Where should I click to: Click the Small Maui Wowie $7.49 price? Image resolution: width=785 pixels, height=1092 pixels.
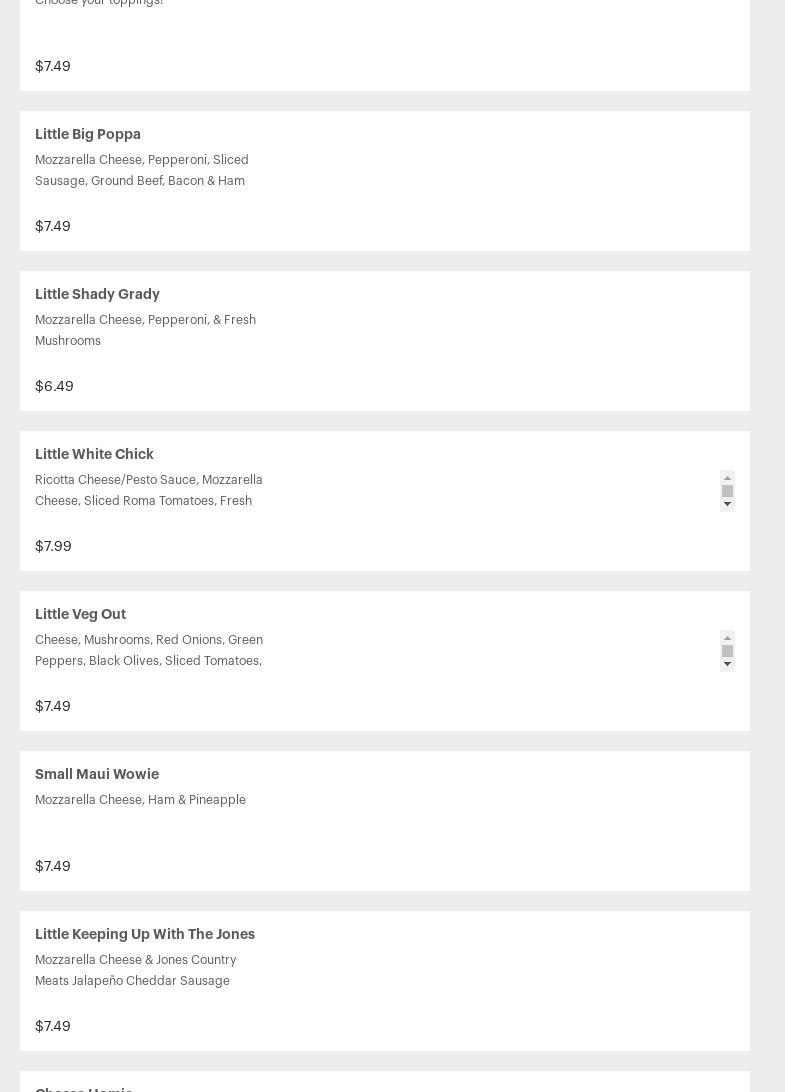click(53, 866)
